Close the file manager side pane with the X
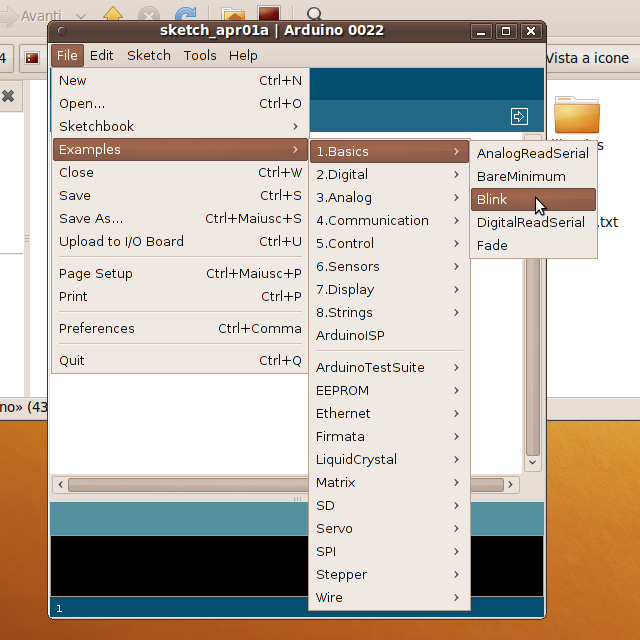640x640 pixels. (8, 96)
